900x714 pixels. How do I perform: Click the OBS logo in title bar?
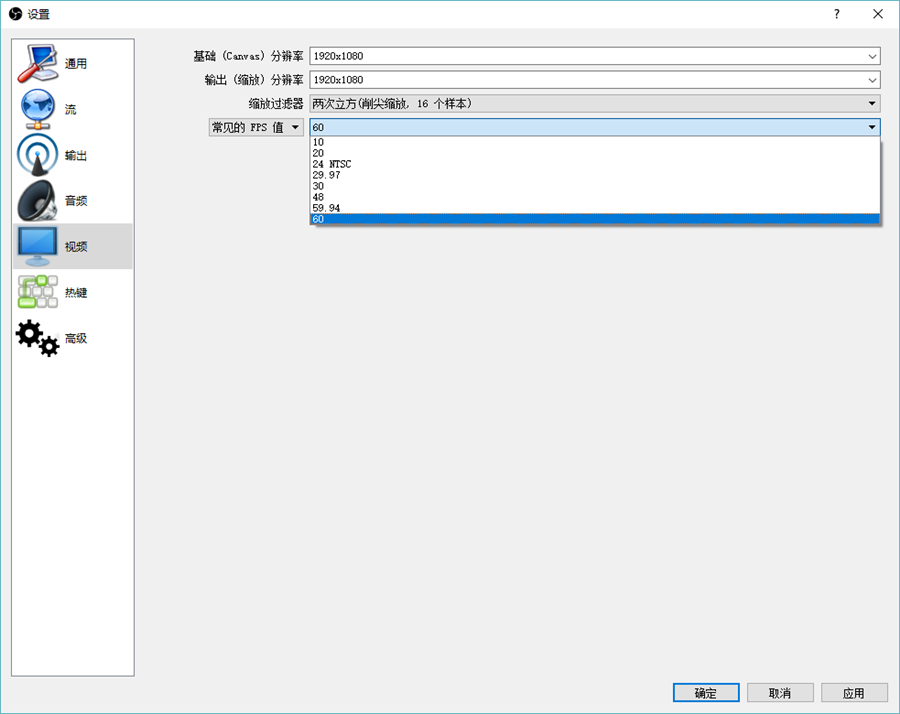(15, 14)
